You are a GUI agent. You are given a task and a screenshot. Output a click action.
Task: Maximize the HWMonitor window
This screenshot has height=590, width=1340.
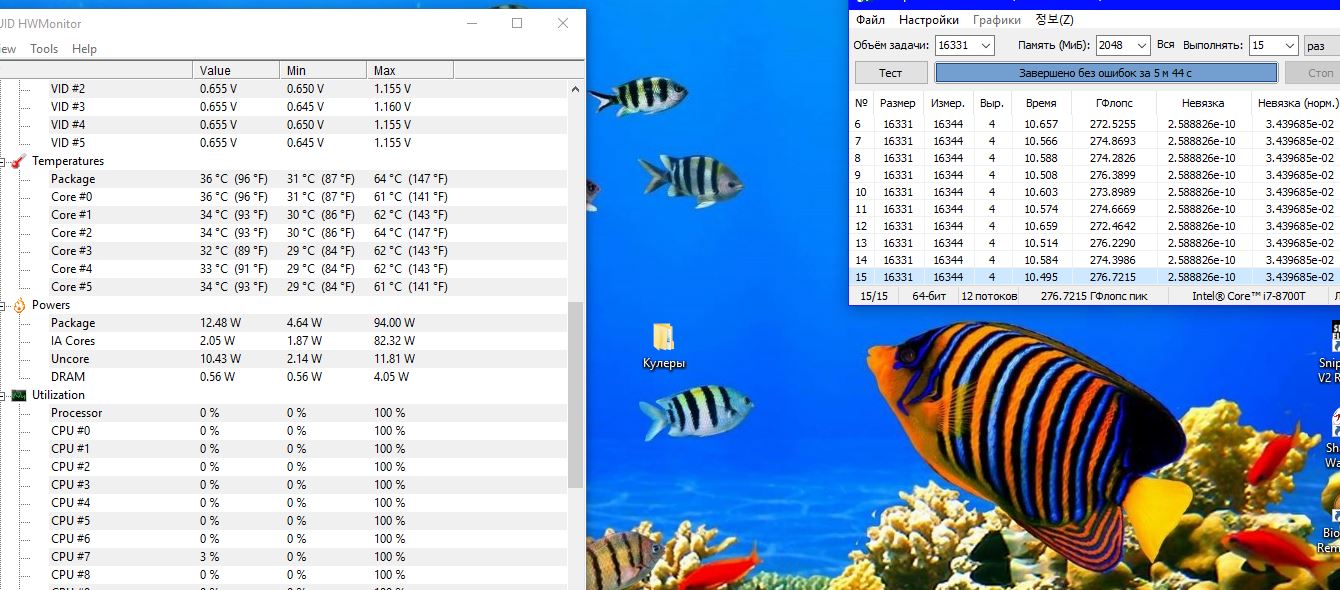click(x=517, y=23)
